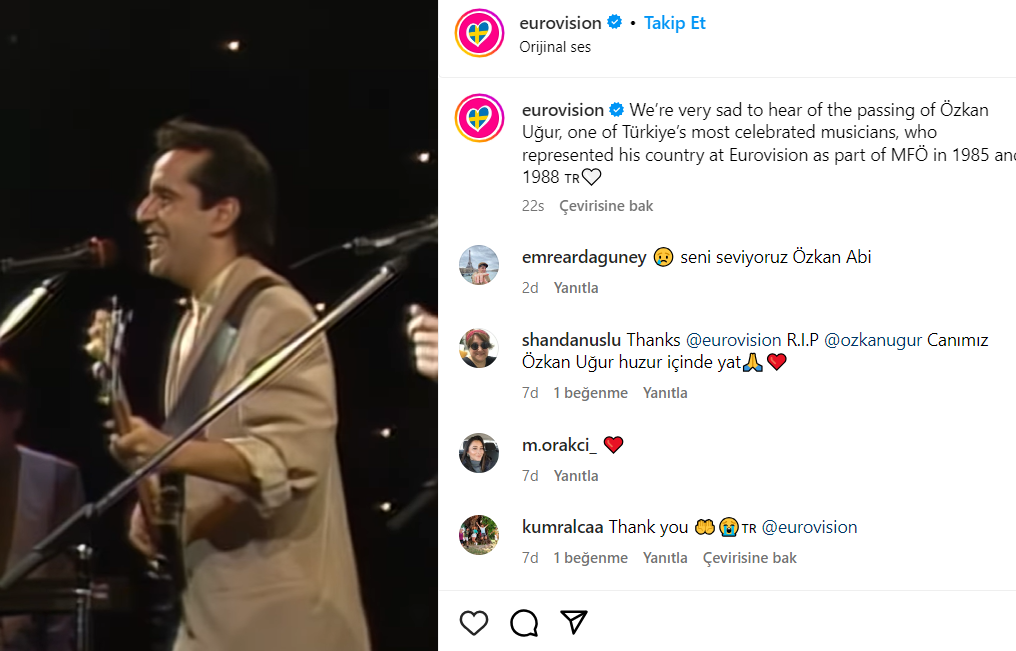
Task: Like the post using the heart icon
Action: pyautogui.click(x=473, y=622)
